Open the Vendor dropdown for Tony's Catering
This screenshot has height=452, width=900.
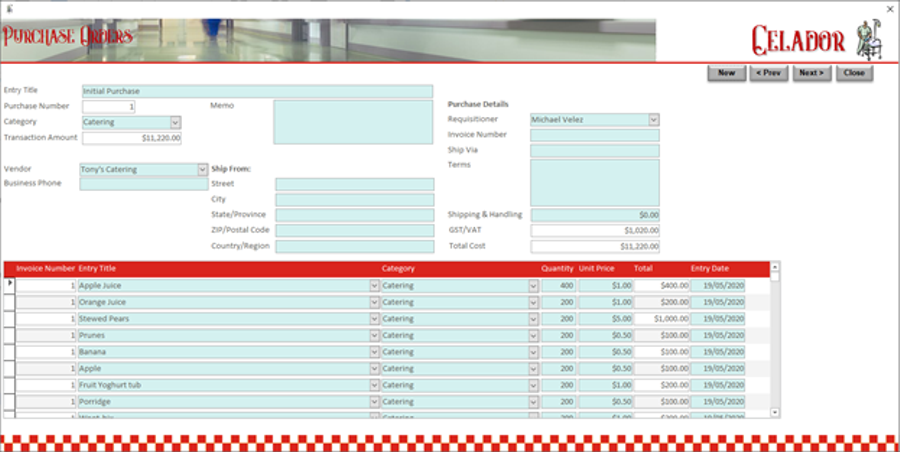(202, 169)
